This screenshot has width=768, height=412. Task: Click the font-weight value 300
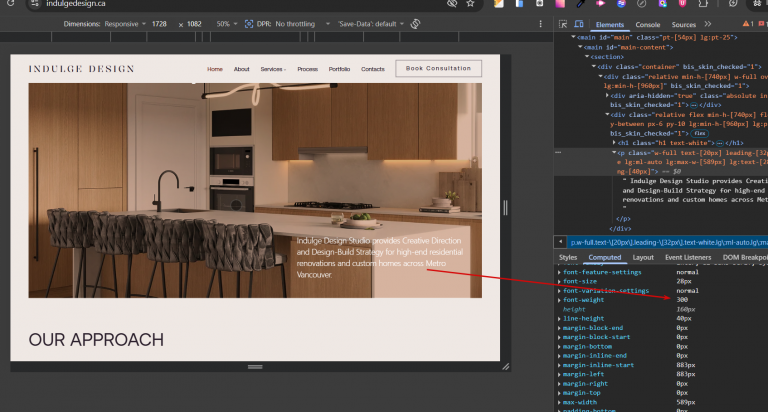point(682,300)
